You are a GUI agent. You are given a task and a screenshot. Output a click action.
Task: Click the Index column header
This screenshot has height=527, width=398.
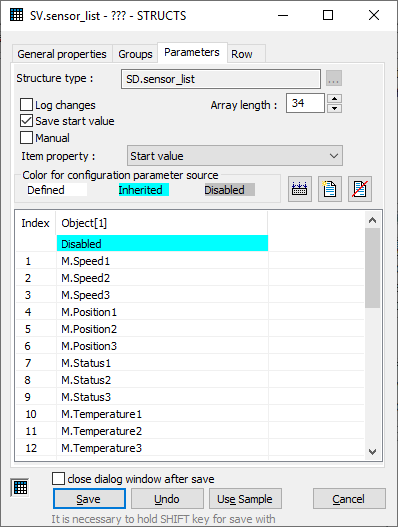36,223
